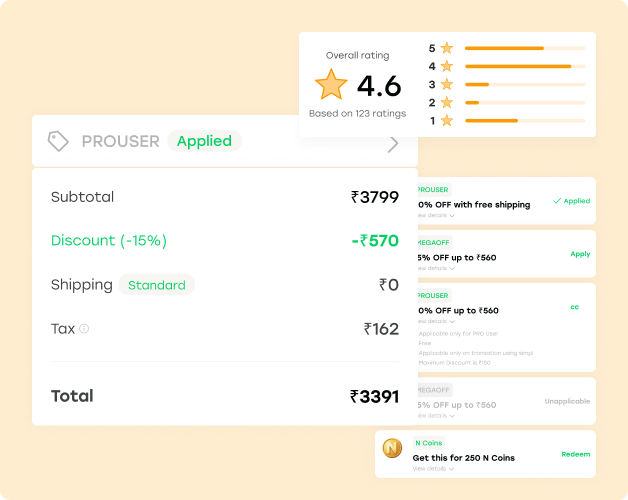The height and width of the screenshot is (500, 628).
Task: Click the Applied checkmark on free shipping coupon
Action: [x=571, y=201]
